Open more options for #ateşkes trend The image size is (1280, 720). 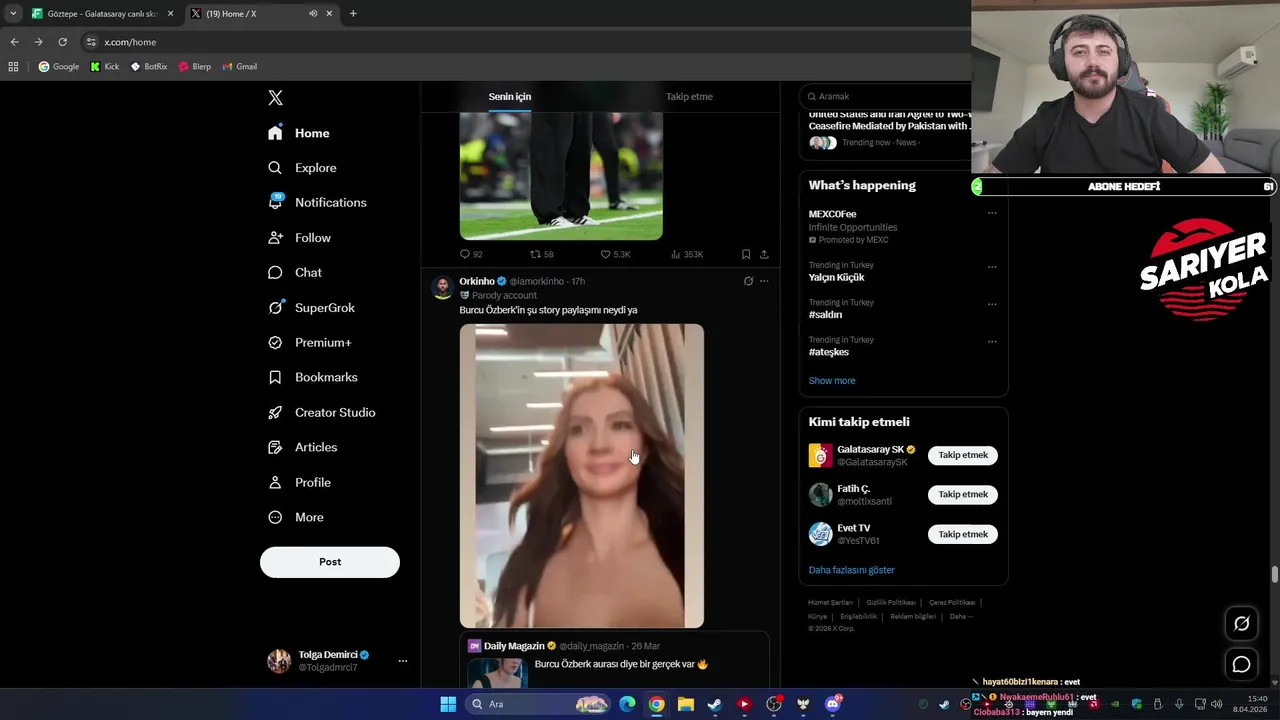click(x=992, y=341)
